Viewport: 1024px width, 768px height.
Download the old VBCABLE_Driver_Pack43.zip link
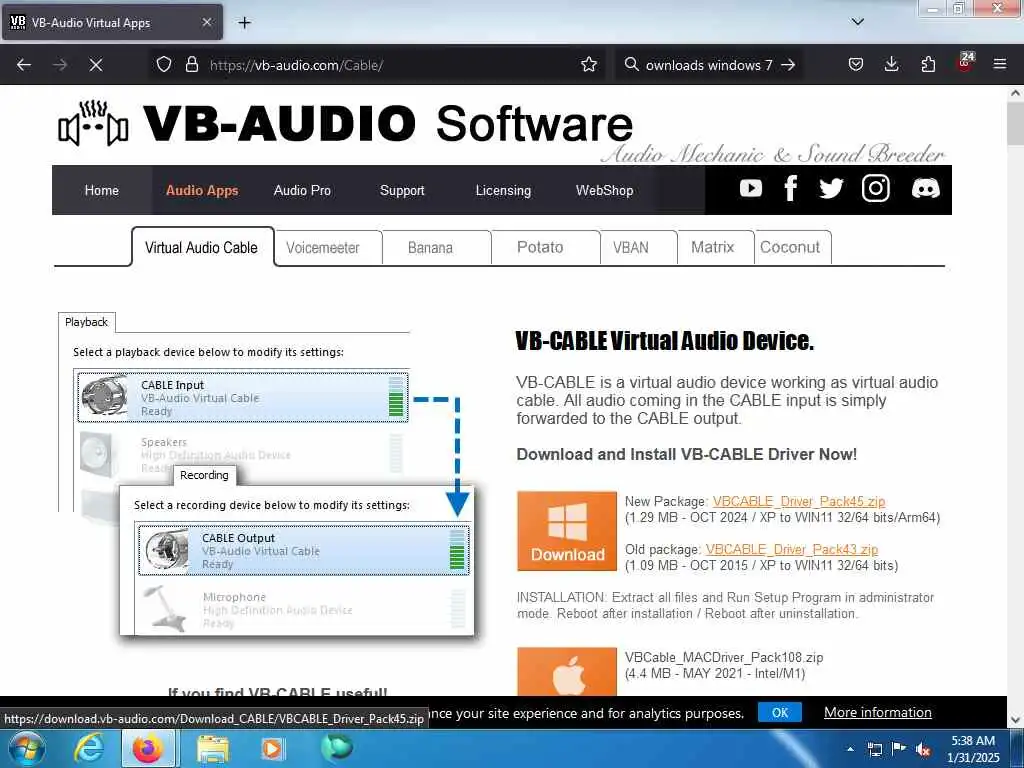792,549
